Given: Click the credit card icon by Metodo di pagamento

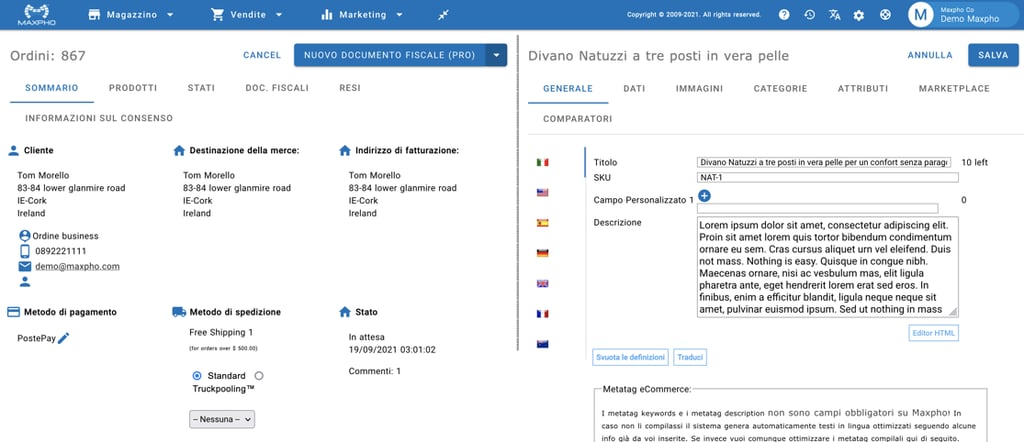Looking at the screenshot, I should tap(13, 312).
